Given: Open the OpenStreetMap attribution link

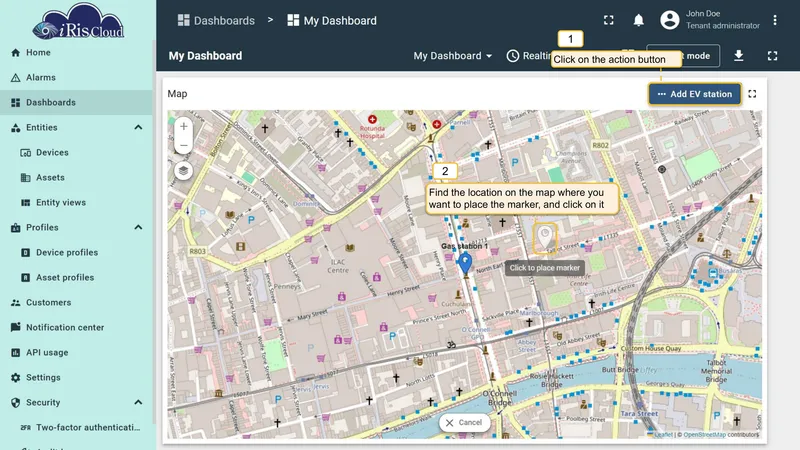Looking at the screenshot, I should pos(704,435).
